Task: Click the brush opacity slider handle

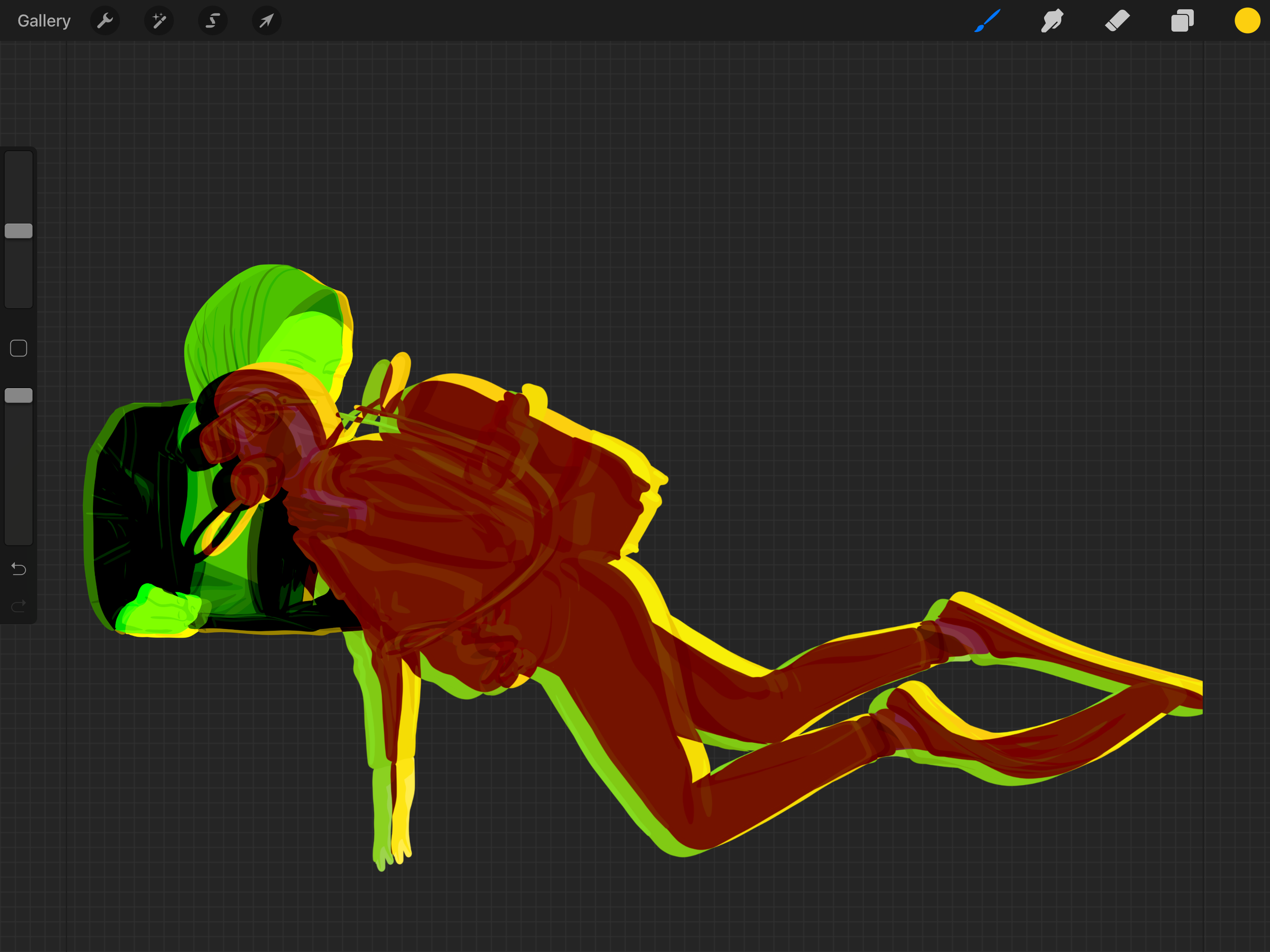Action: coord(18,396)
